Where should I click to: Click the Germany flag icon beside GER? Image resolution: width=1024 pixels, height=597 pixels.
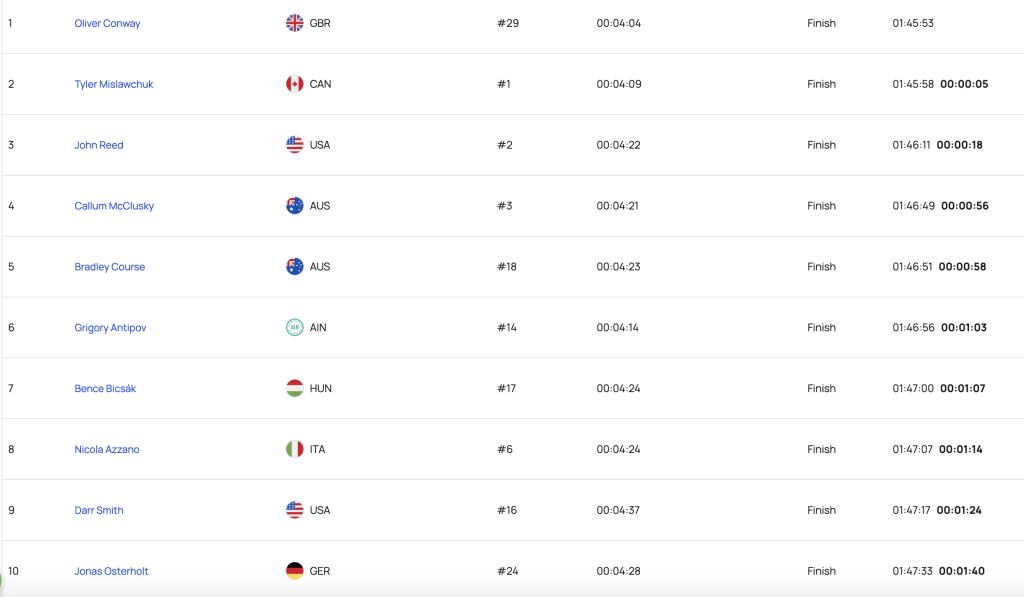295,571
